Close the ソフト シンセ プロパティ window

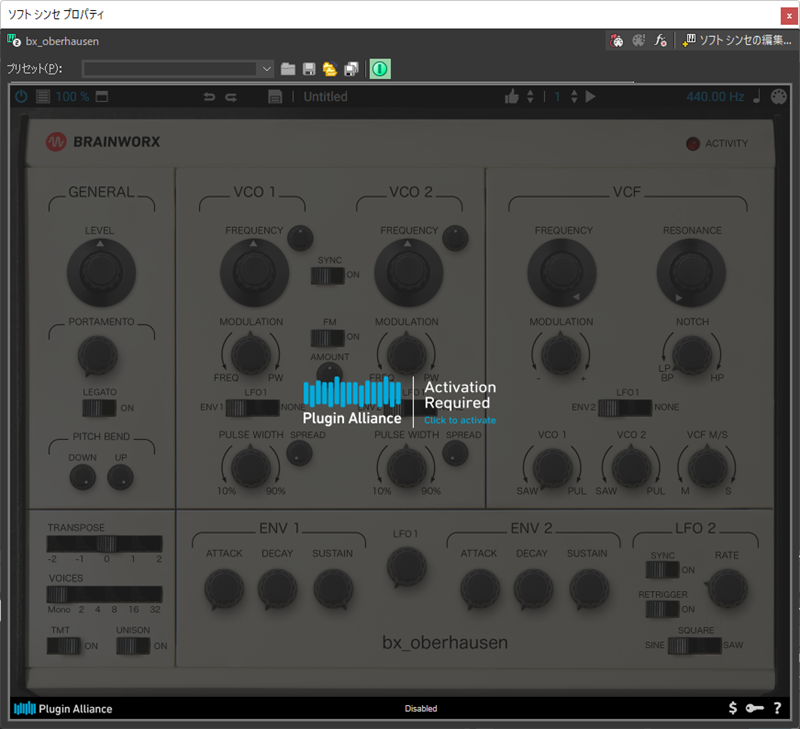click(x=789, y=16)
